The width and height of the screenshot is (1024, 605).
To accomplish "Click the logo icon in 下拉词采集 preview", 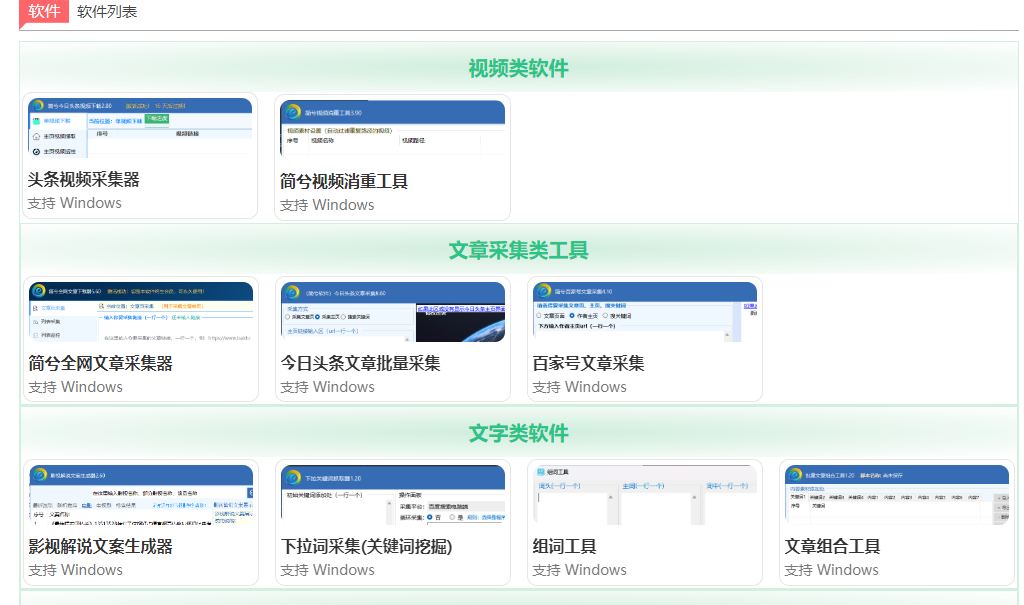I will [x=293, y=478].
